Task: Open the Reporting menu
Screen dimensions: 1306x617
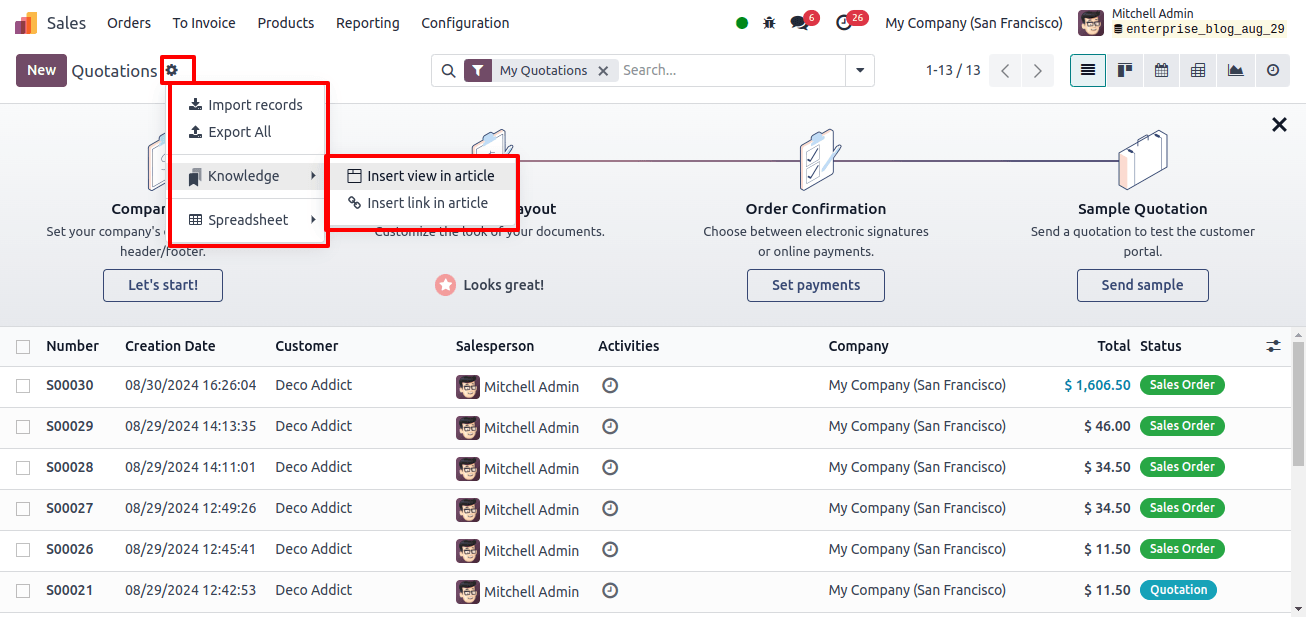Action: (x=368, y=23)
